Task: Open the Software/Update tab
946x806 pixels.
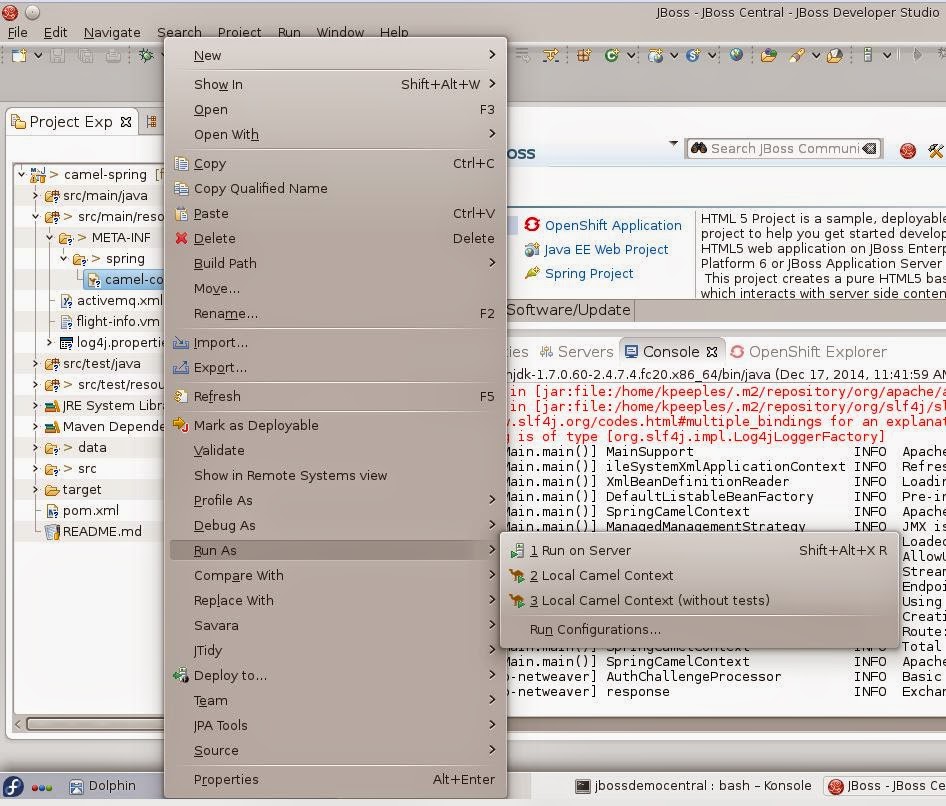Action: coord(568,310)
